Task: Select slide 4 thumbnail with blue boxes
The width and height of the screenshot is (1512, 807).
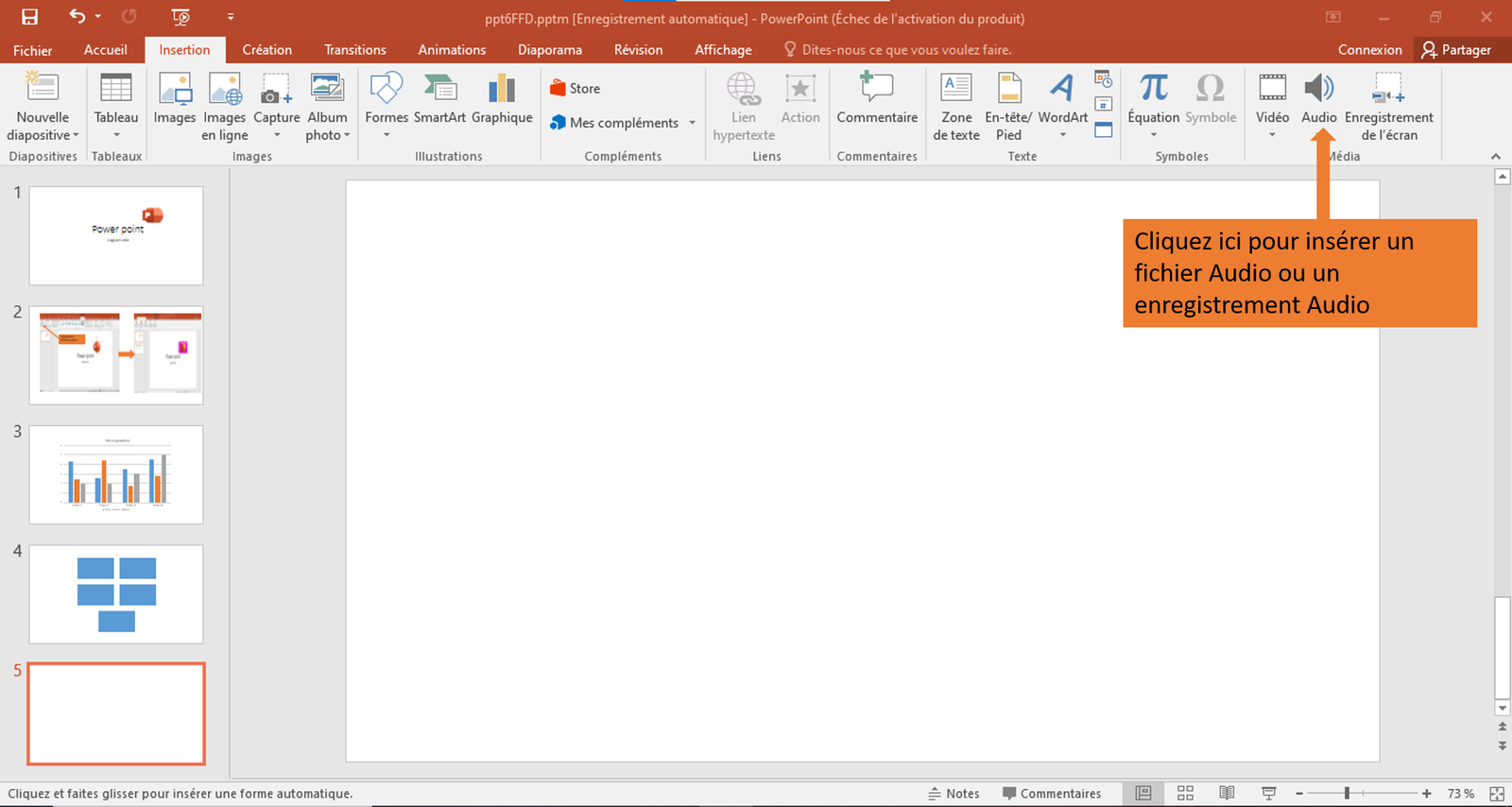Action: (116, 593)
